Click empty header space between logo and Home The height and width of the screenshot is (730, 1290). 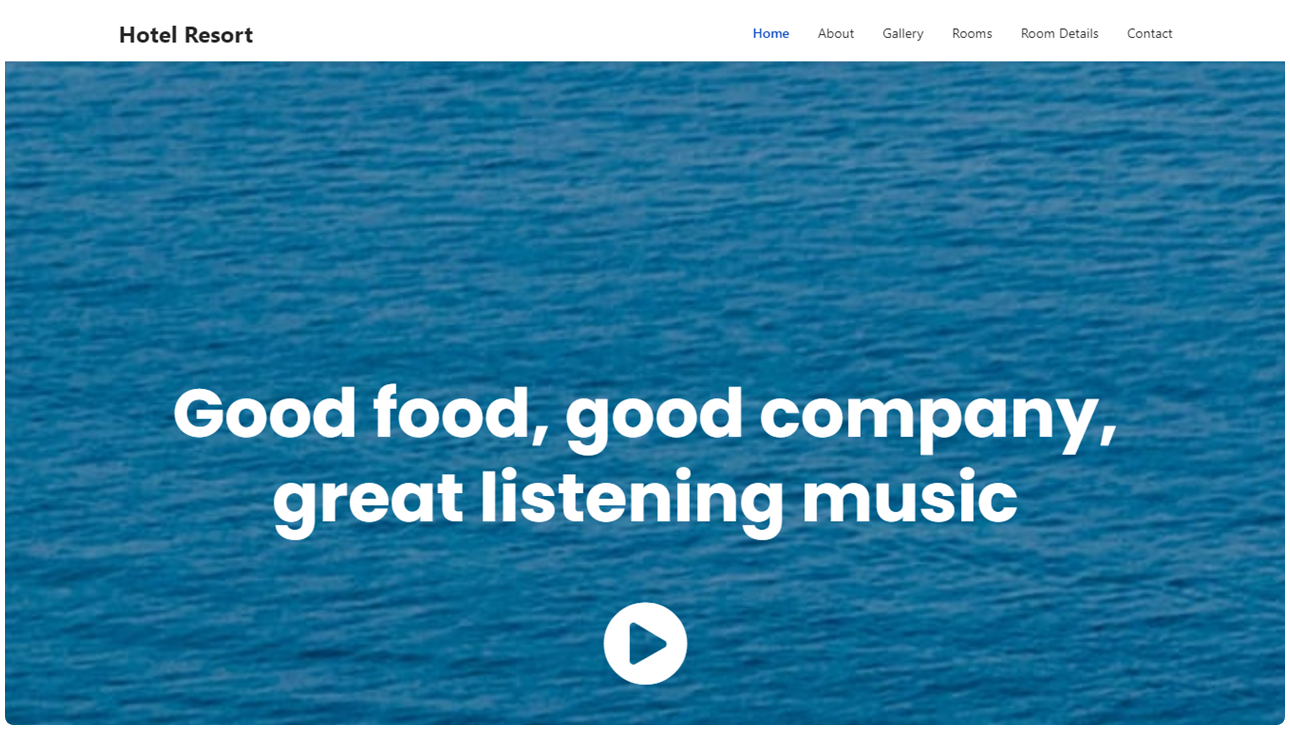pyautogui.click(x=500, y=33)
